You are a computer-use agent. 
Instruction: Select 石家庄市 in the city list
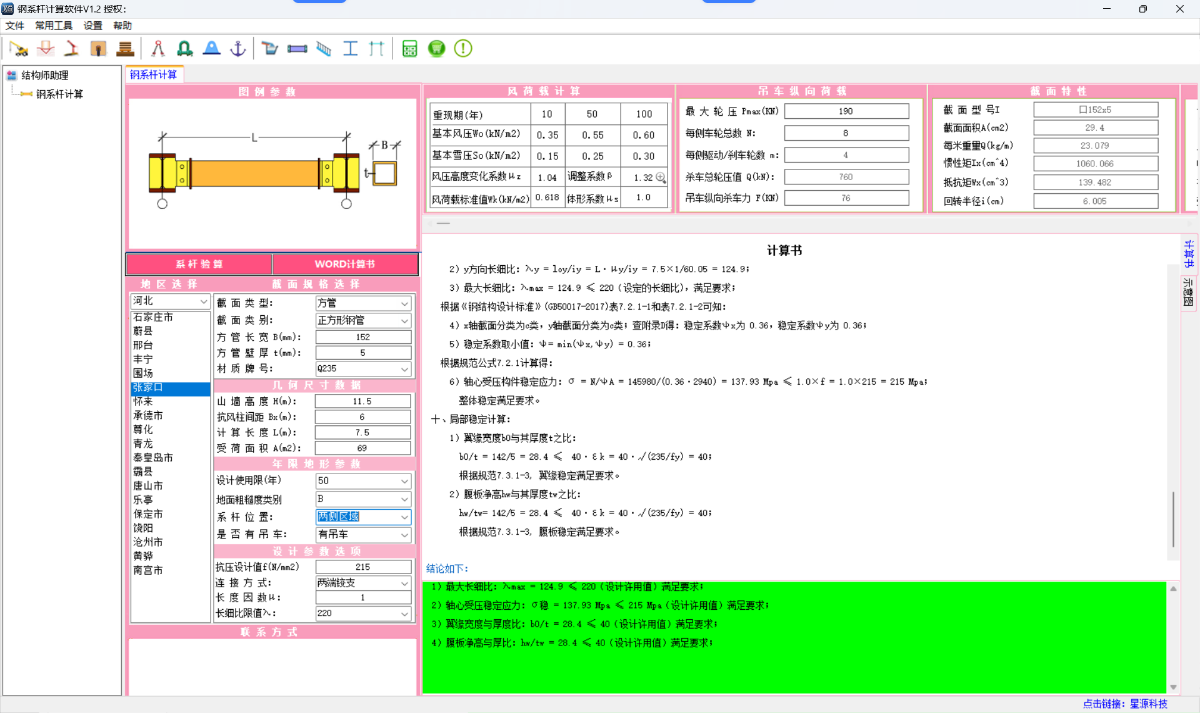(170, 317)
